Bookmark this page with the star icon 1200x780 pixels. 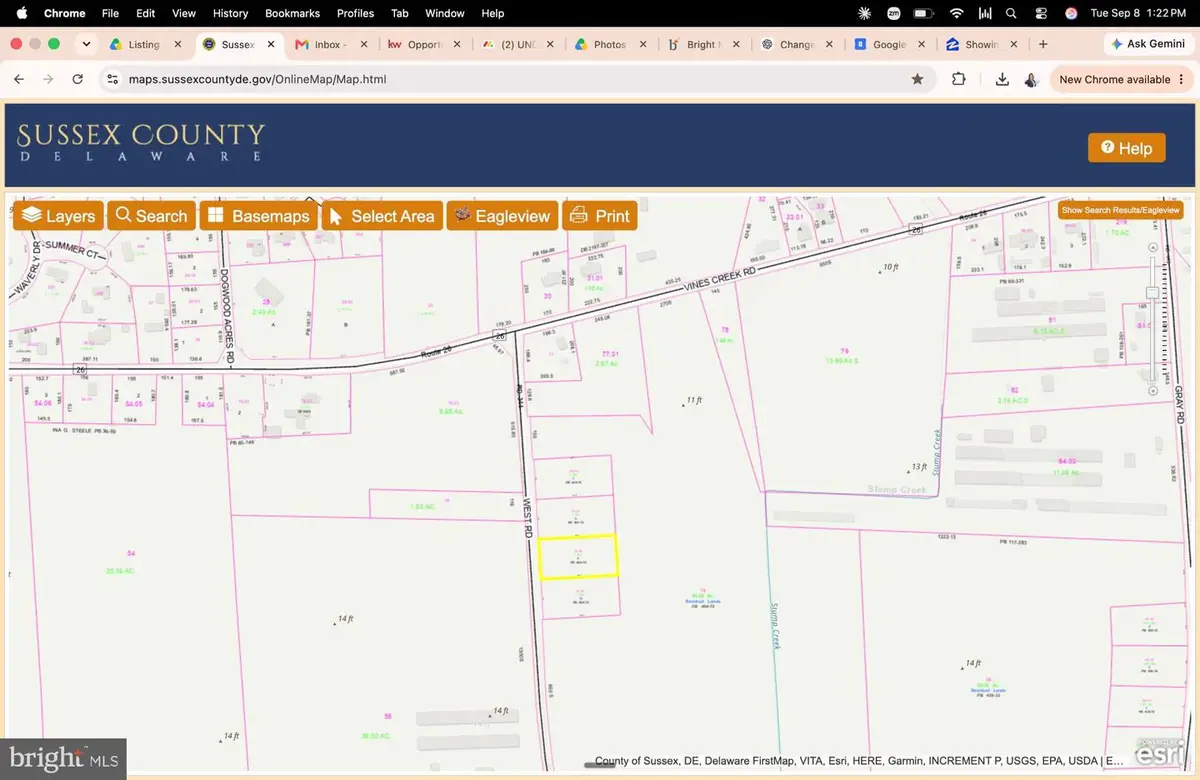coord(917,79)
